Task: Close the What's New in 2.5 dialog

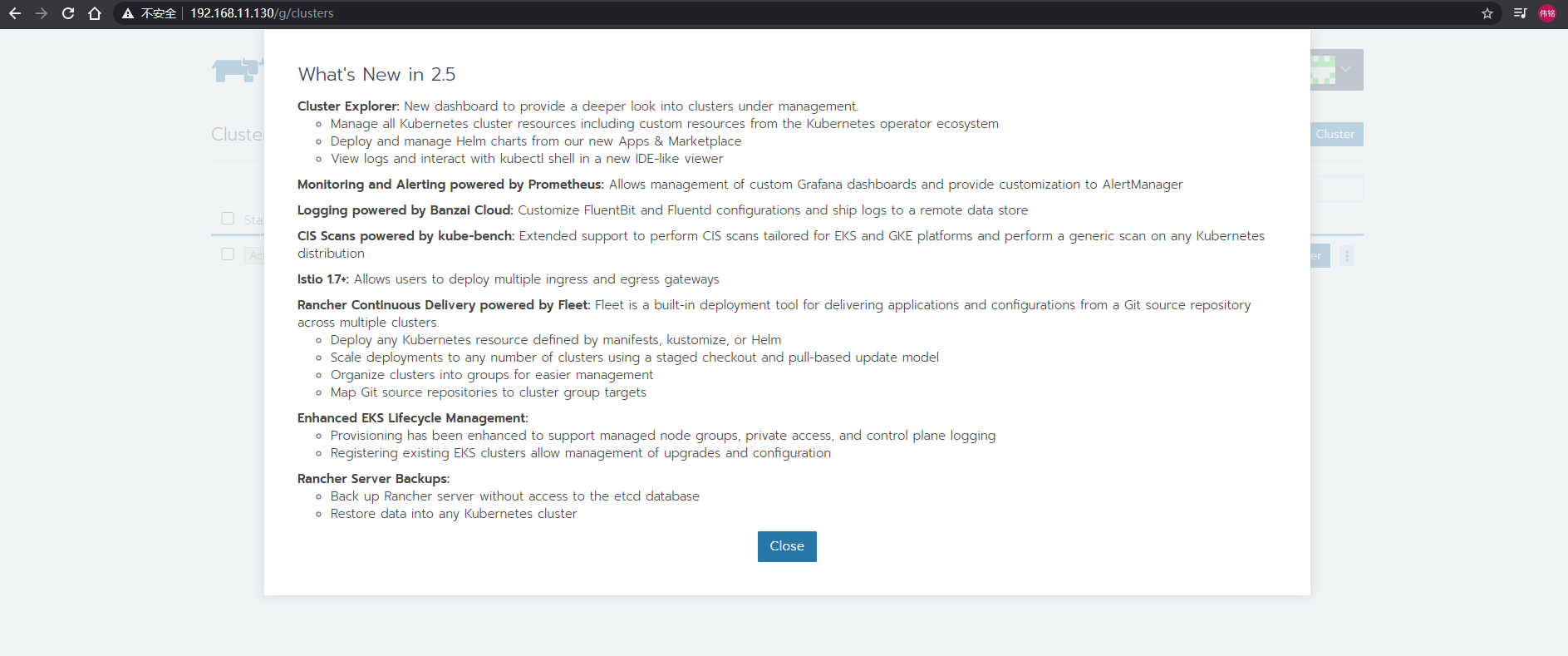Action: [x=786, y=546]
